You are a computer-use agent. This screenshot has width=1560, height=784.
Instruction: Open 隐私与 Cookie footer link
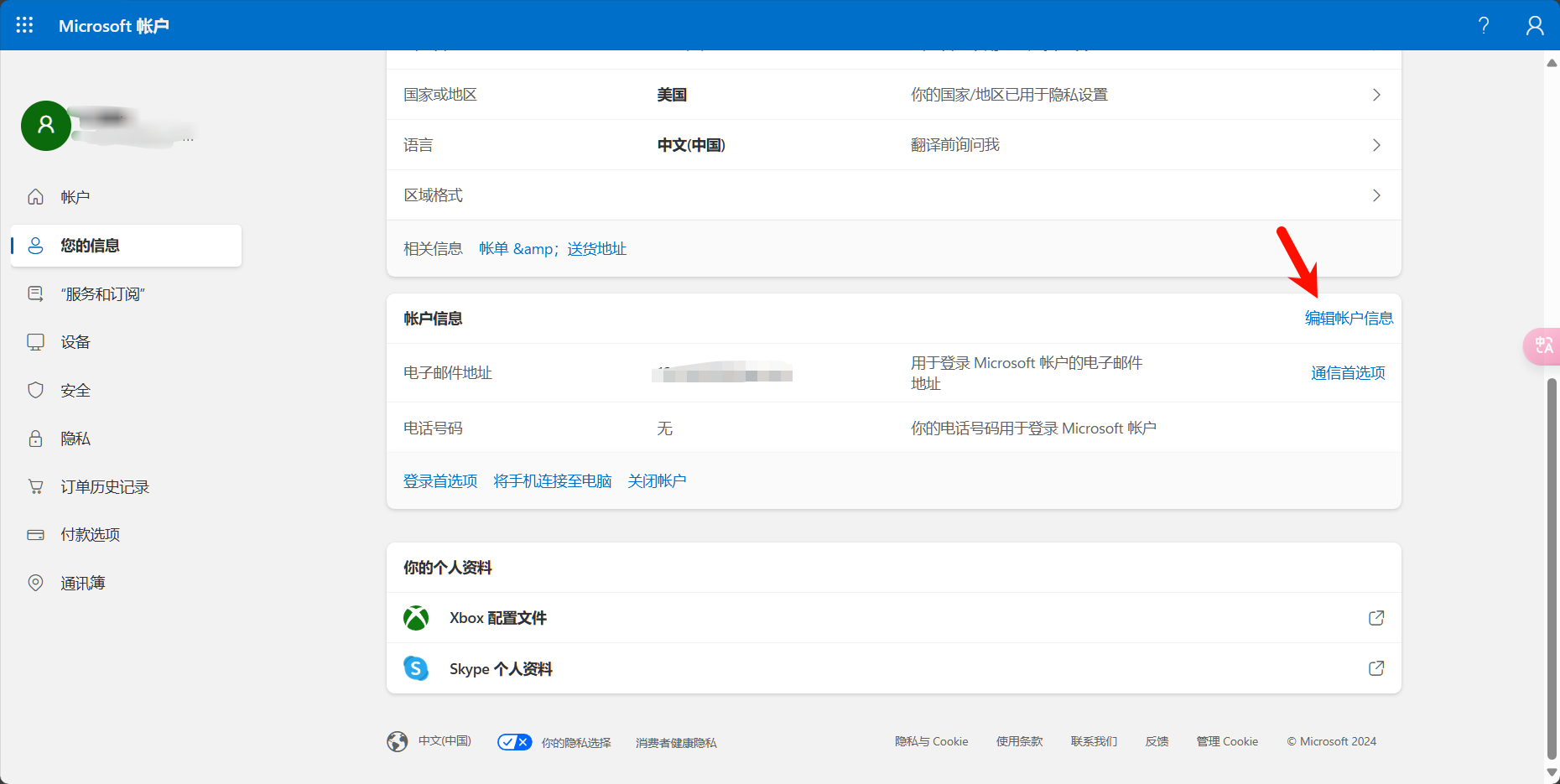click(932, 742)
